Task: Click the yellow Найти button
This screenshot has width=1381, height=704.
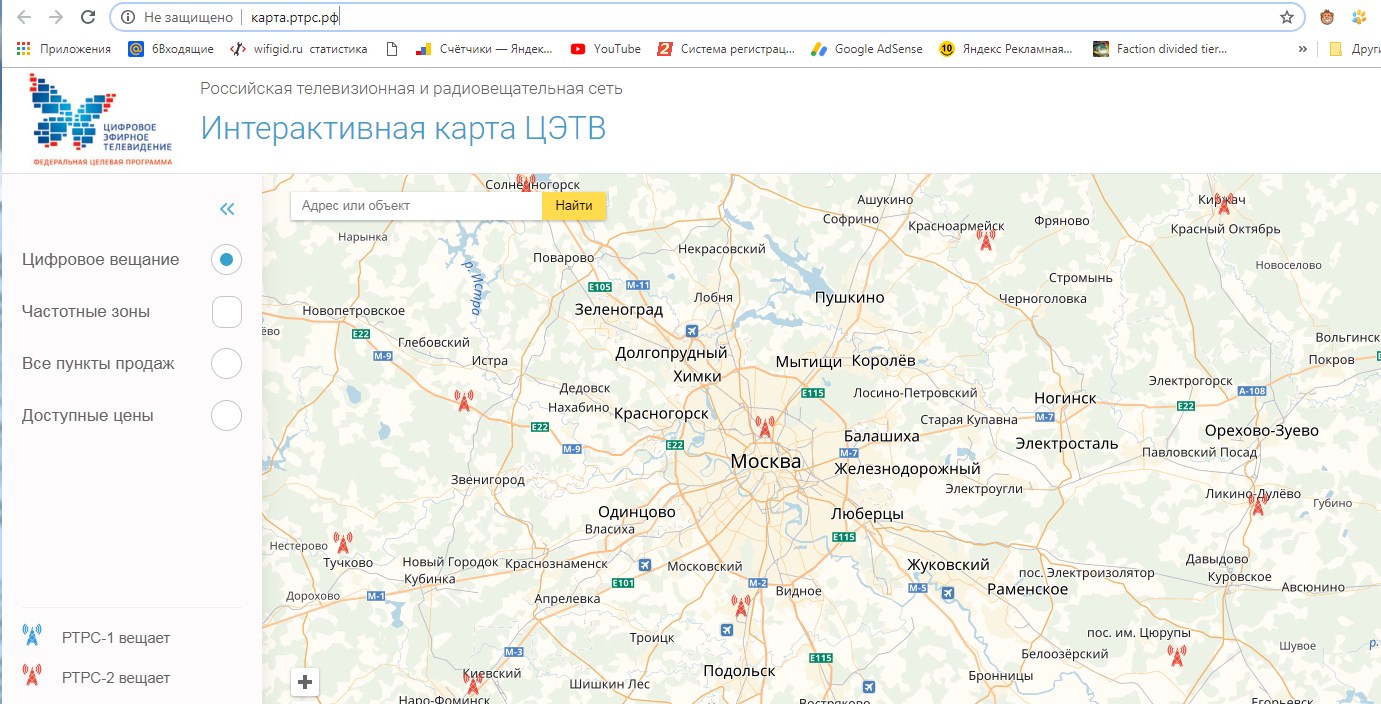Action: 574,206
